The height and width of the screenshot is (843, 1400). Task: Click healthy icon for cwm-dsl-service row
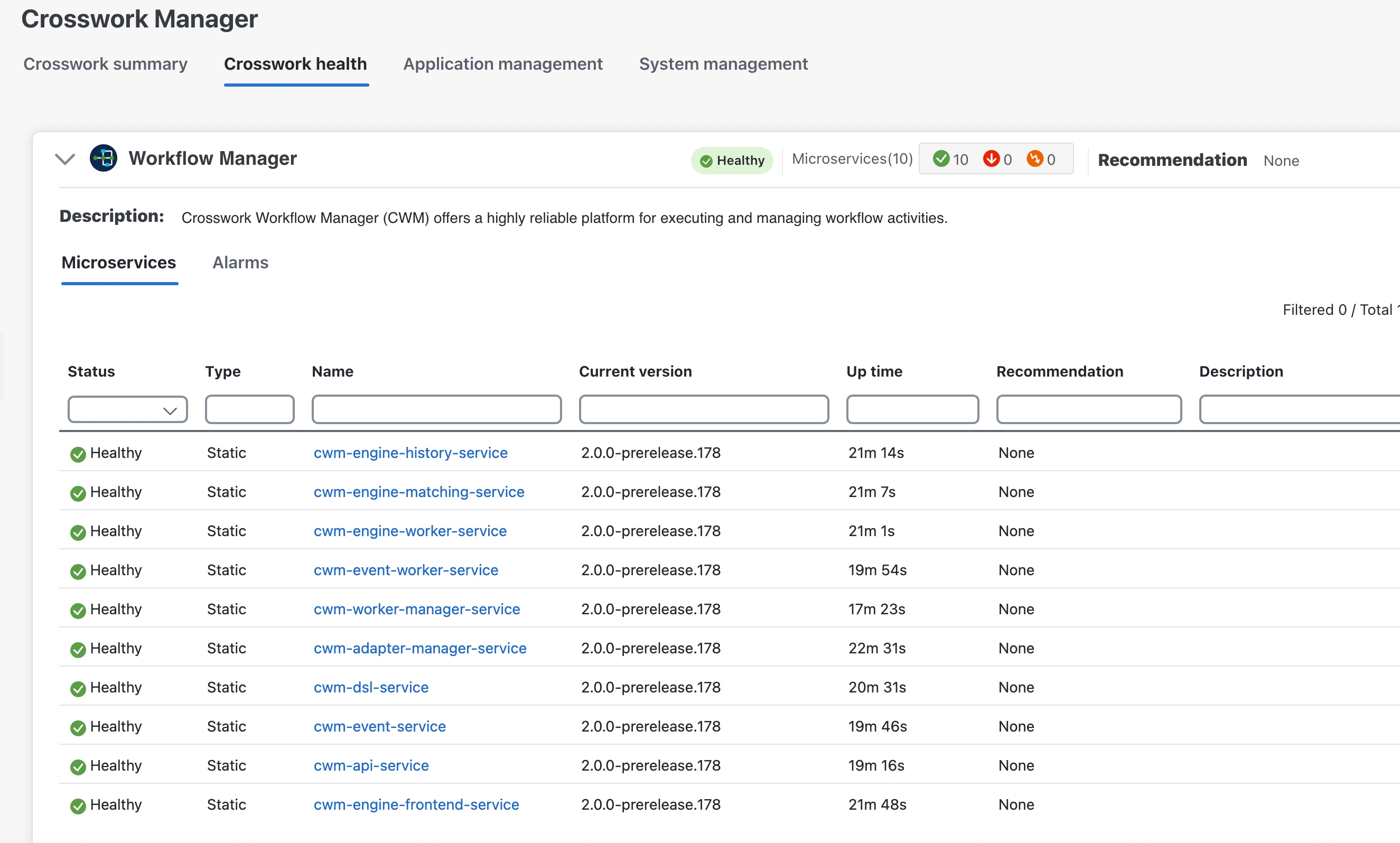78,688
